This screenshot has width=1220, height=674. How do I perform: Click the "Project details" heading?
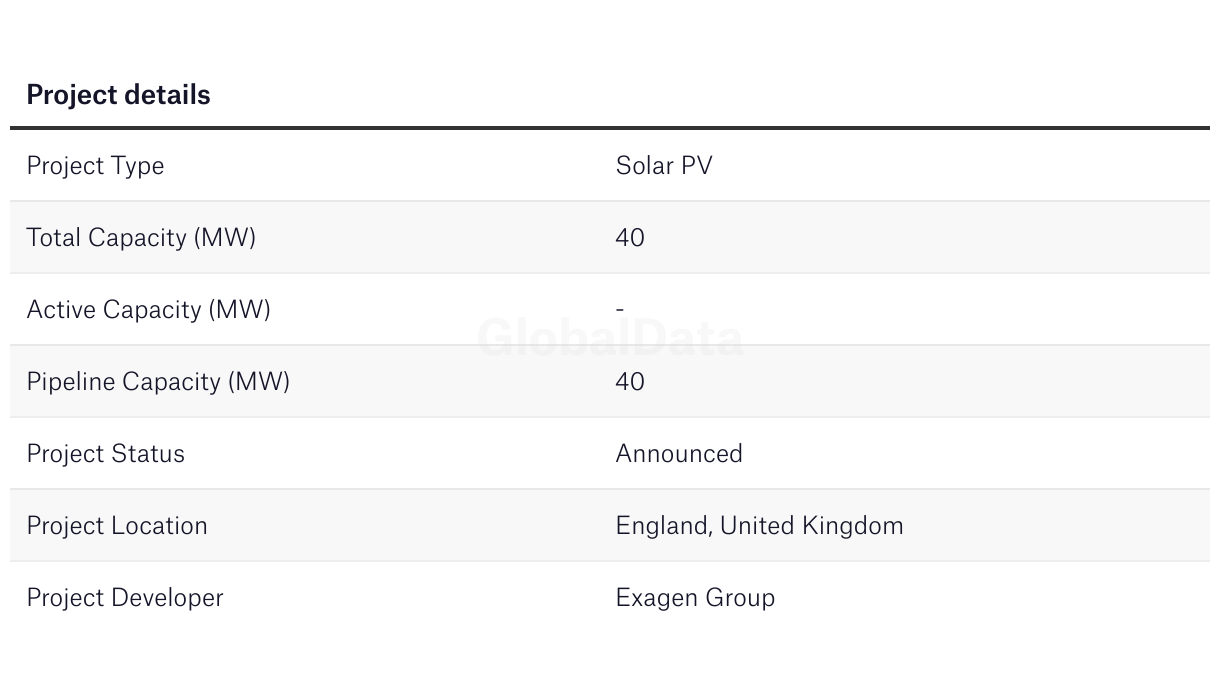pyautogui.click(x=118, y=95)
